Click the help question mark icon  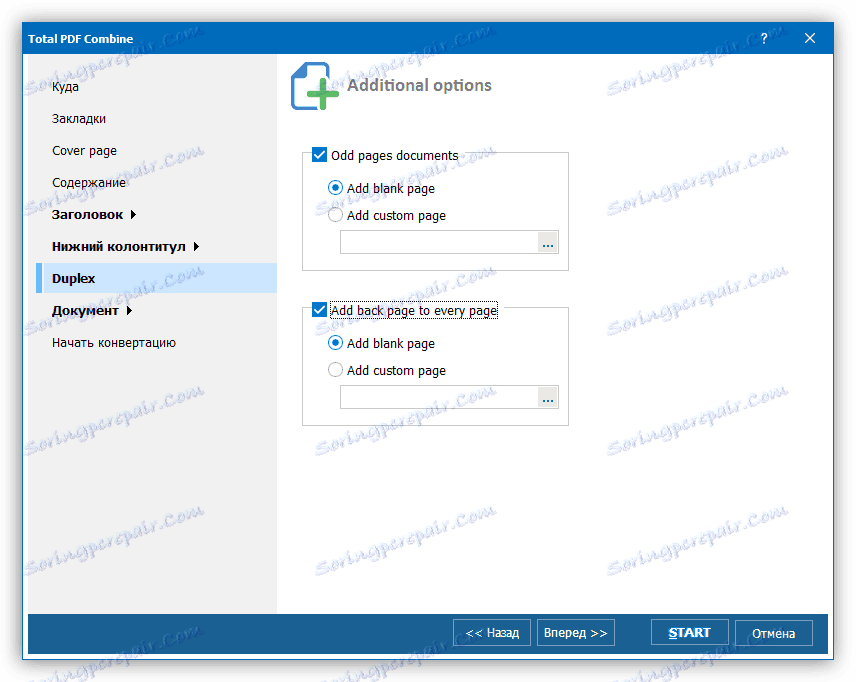[764, 38]
